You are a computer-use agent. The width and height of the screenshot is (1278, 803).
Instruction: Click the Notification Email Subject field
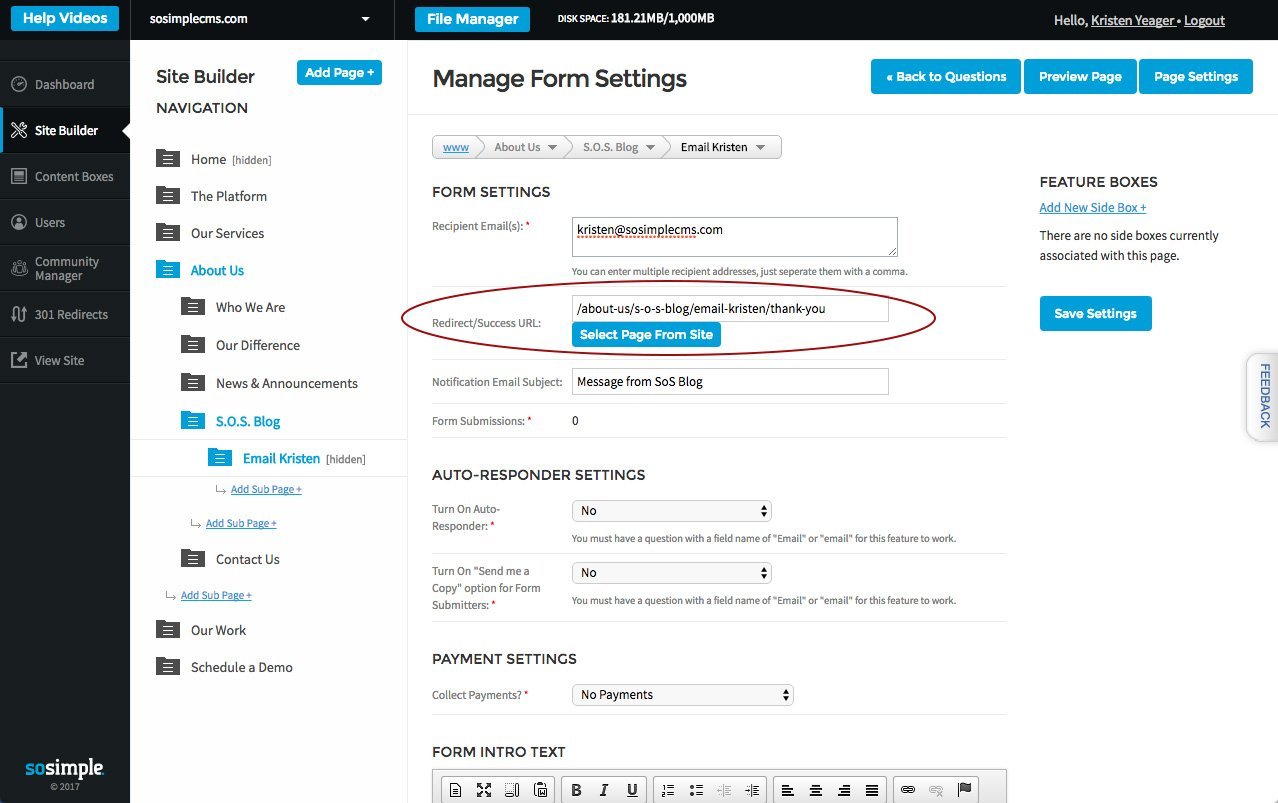[730, 382]
